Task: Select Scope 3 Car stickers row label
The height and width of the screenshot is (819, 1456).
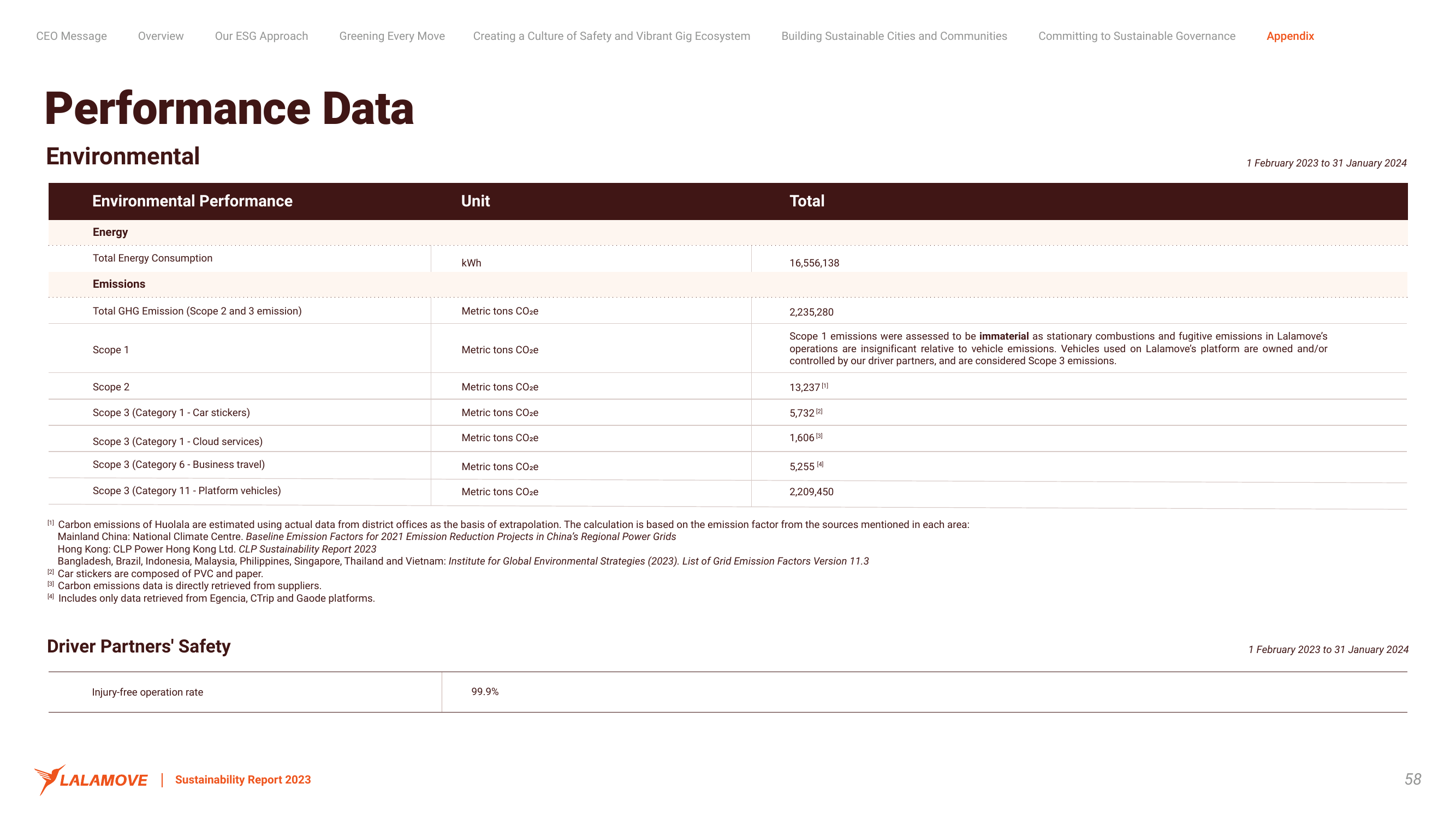Action: click(171, 413)
